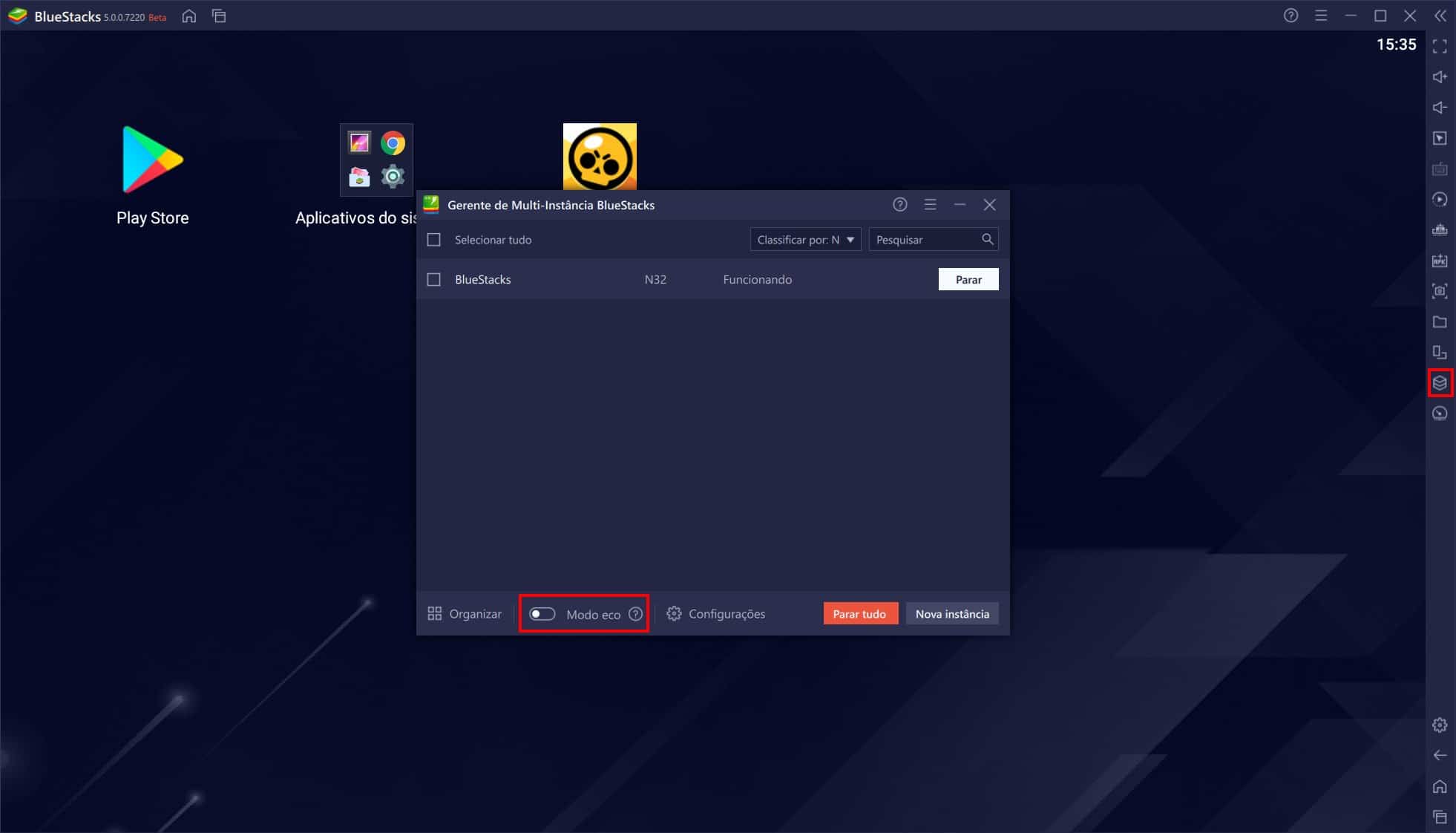Open the Install APK sidebar icon
1456x833 pixels.
(x=1440, y=261)
